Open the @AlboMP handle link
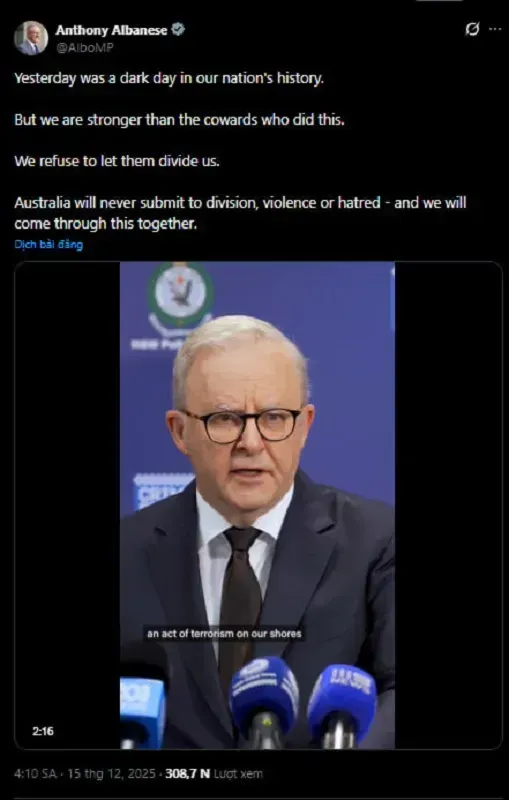Image resolution: width=509 pixels, height=800 pixels. click(x=84, y=47)
